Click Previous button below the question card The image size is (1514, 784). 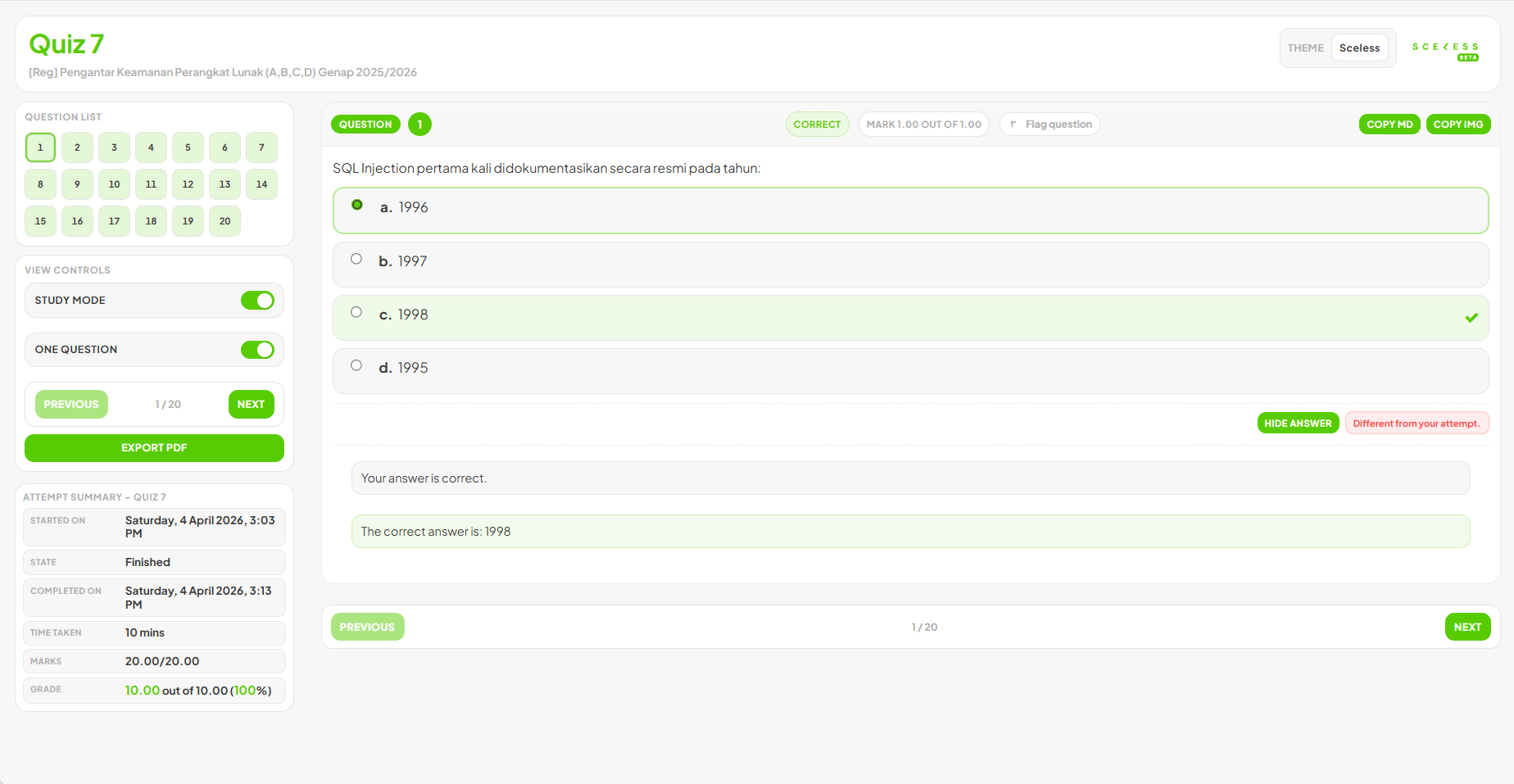click(367, 627)
